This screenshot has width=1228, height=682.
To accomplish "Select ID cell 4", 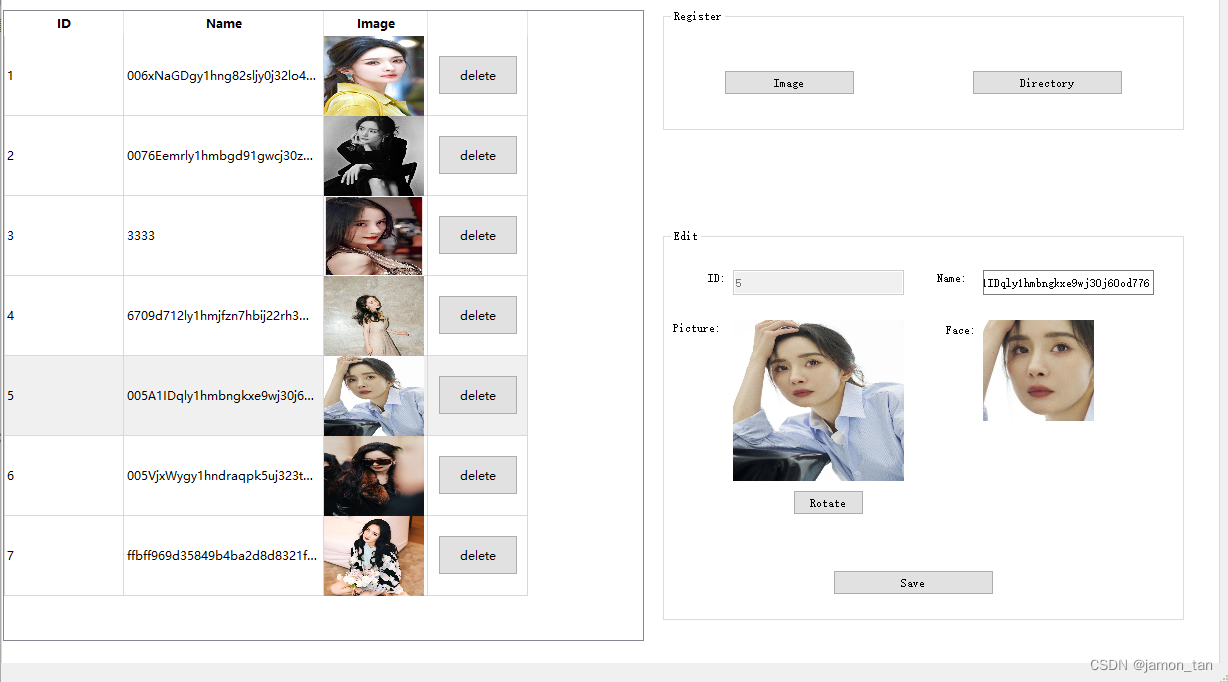I will pyautogui.click(x=64, y=315).
